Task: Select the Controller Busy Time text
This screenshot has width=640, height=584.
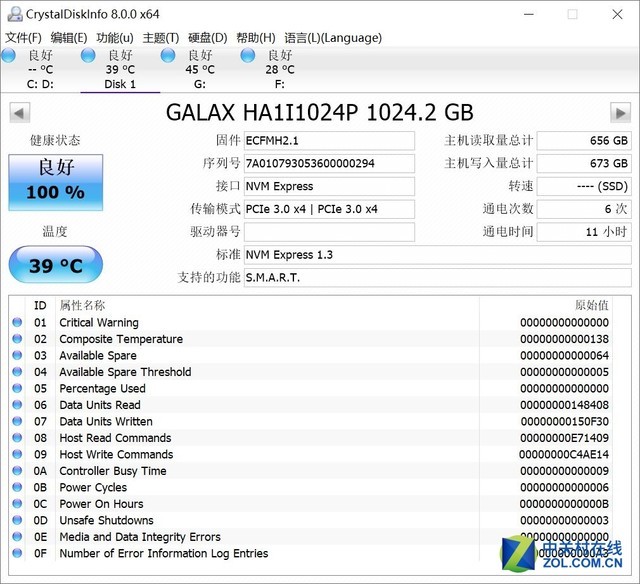Action: coord(113,471)
